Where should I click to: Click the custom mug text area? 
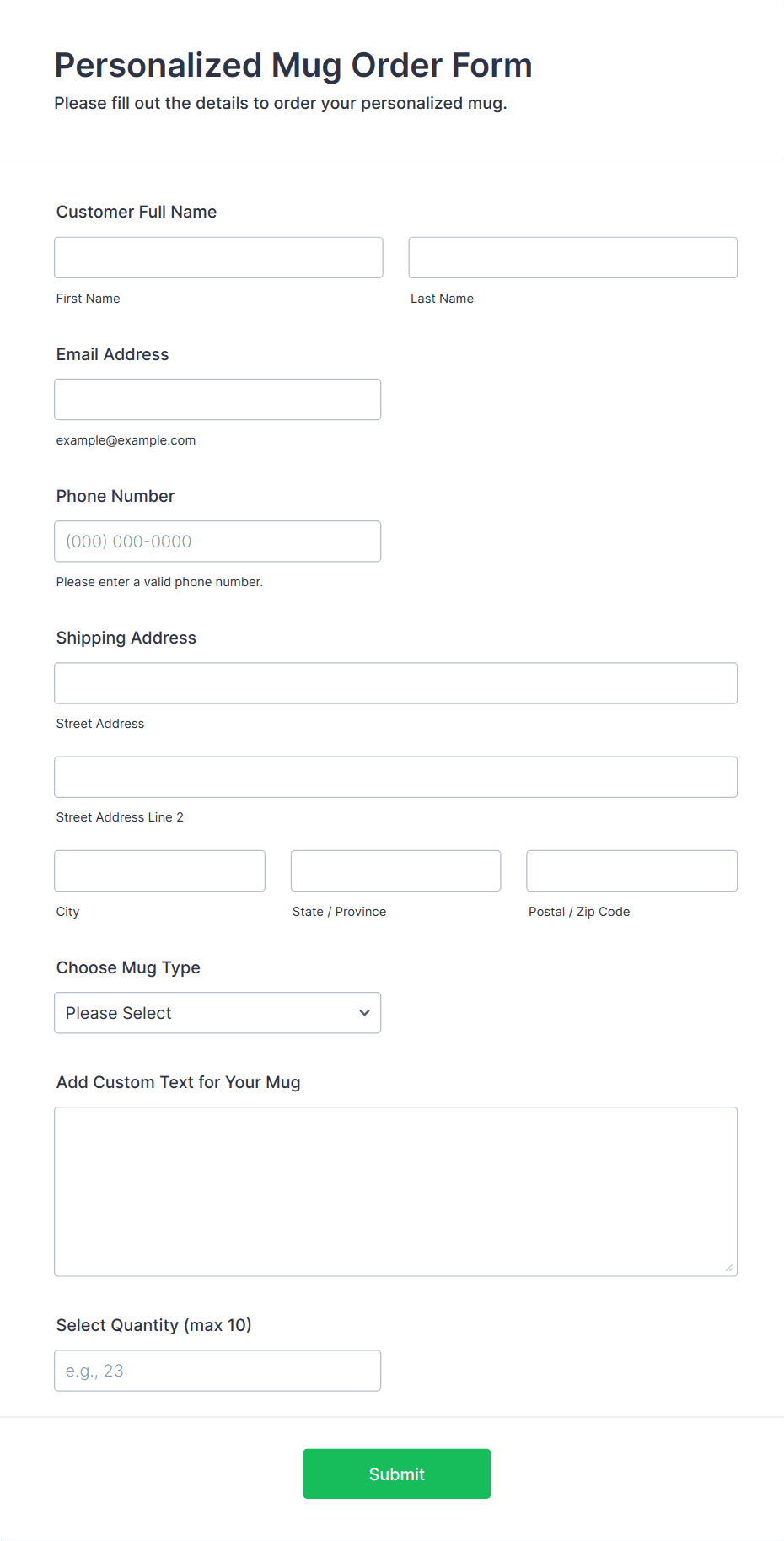pos(395,1191)
